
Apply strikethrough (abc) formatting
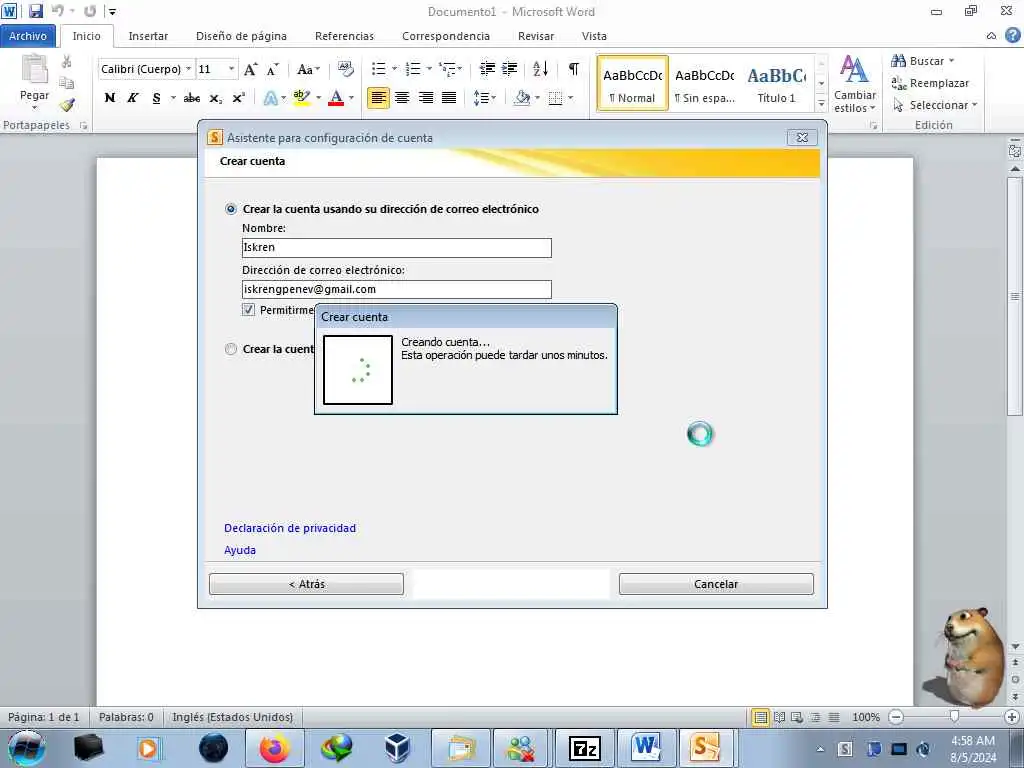192,98
